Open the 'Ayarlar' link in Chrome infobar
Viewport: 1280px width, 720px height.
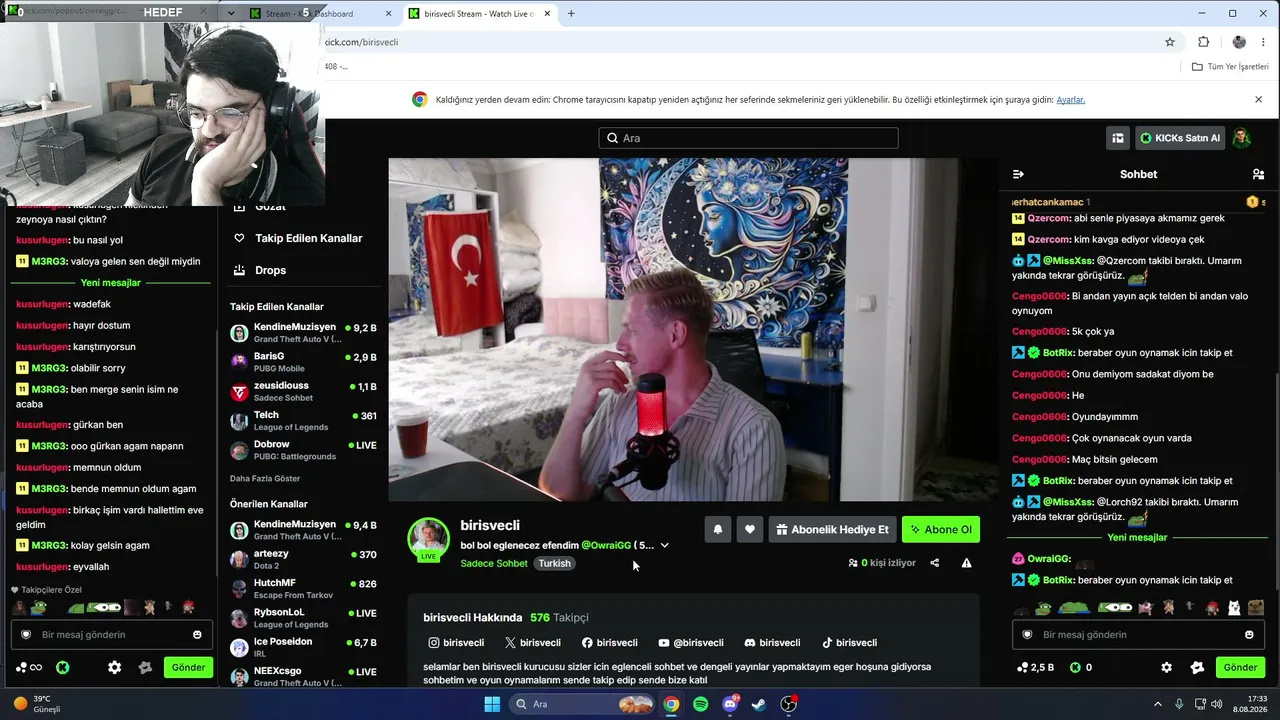click(x=1071, y=100)
